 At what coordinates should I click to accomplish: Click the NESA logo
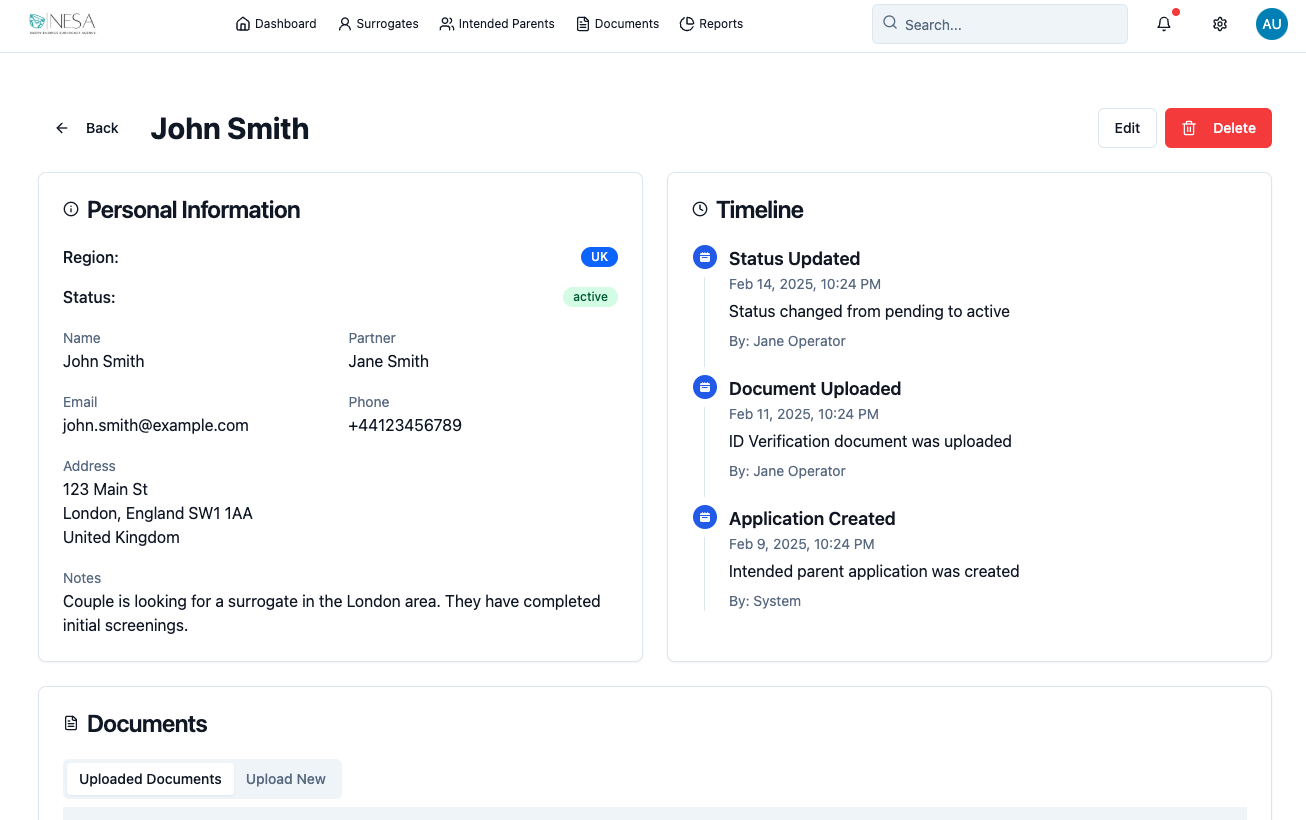[62, 23]
